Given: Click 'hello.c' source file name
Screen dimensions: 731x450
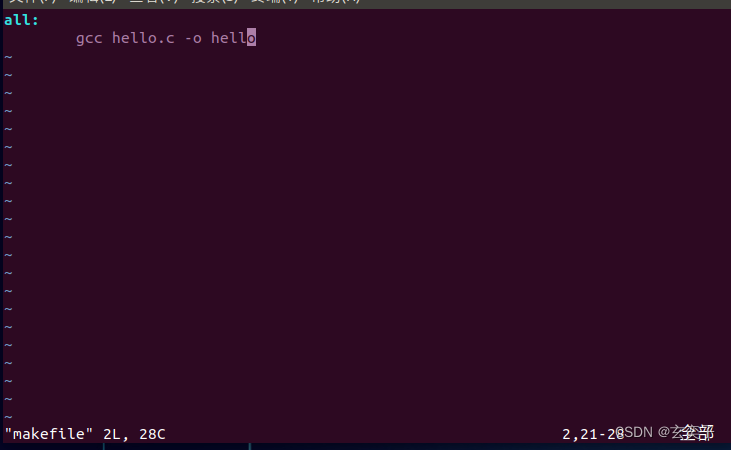Looking at the screenshot, I should (x=143, y=38).
